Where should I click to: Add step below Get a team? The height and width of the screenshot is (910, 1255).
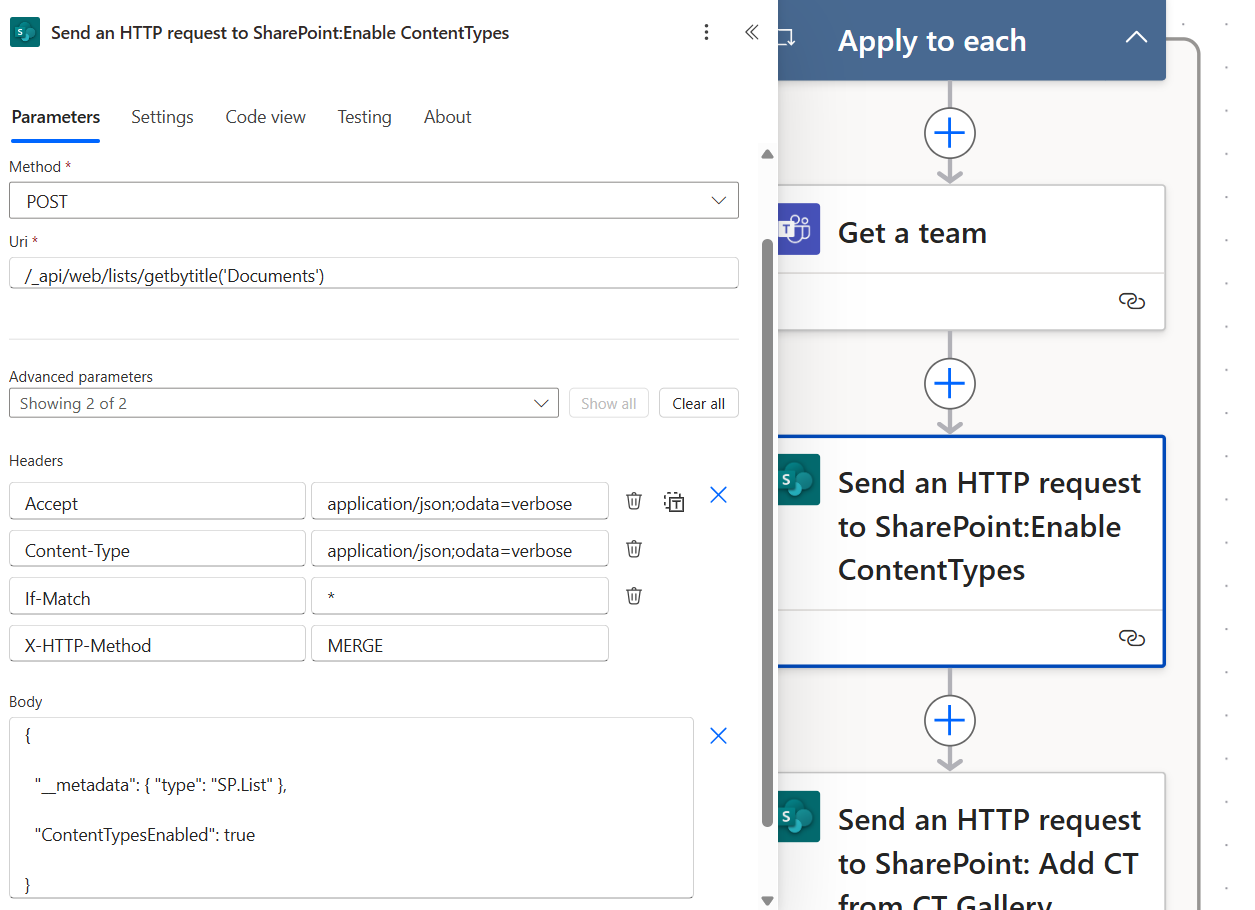pyautogui.click(x=950, y=383)
